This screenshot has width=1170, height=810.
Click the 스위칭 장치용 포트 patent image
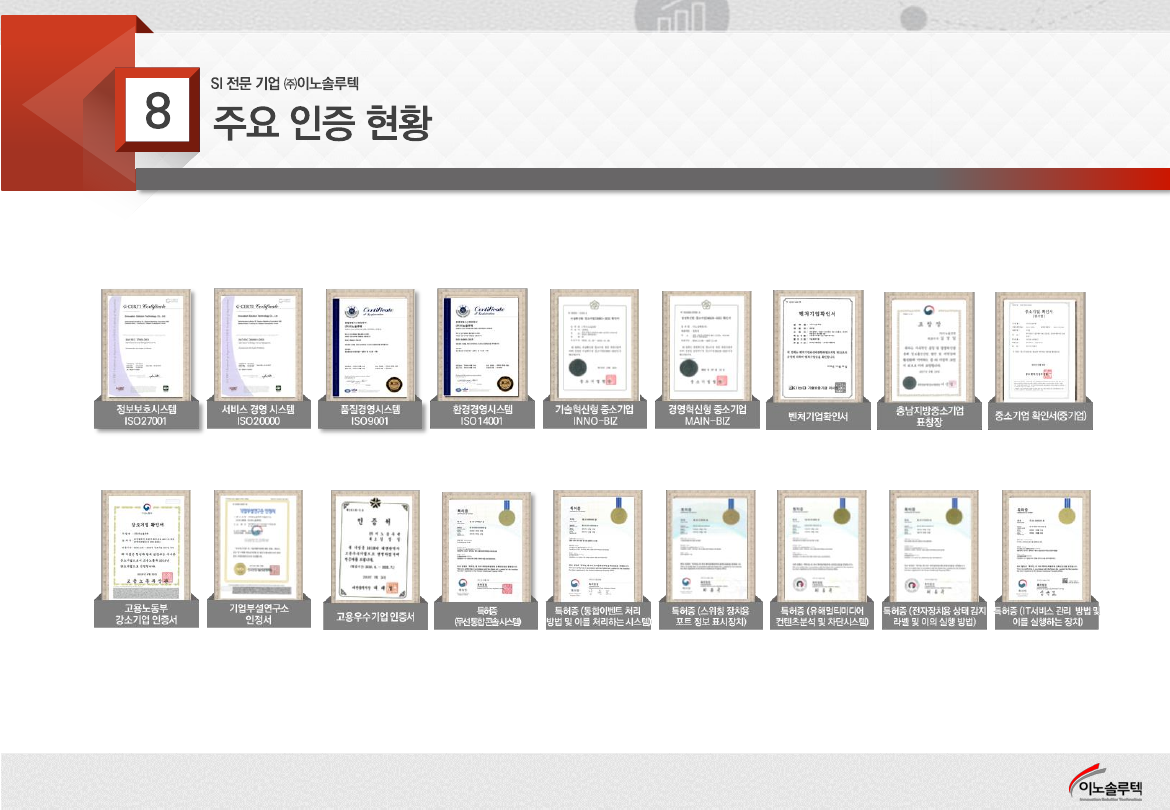coord(709,546)
